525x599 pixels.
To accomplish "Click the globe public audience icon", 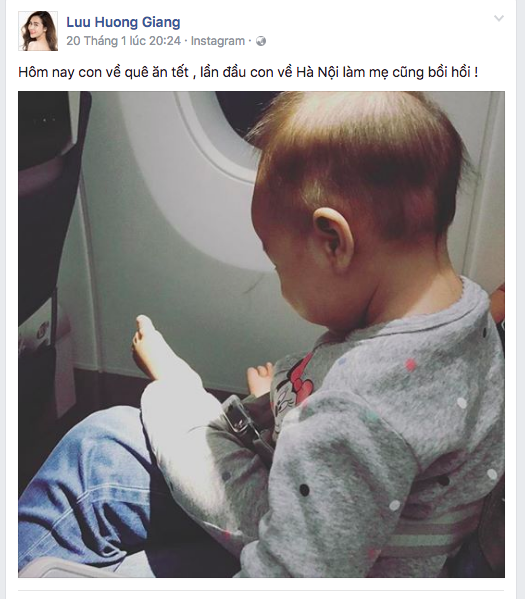I will click(261, 41).
